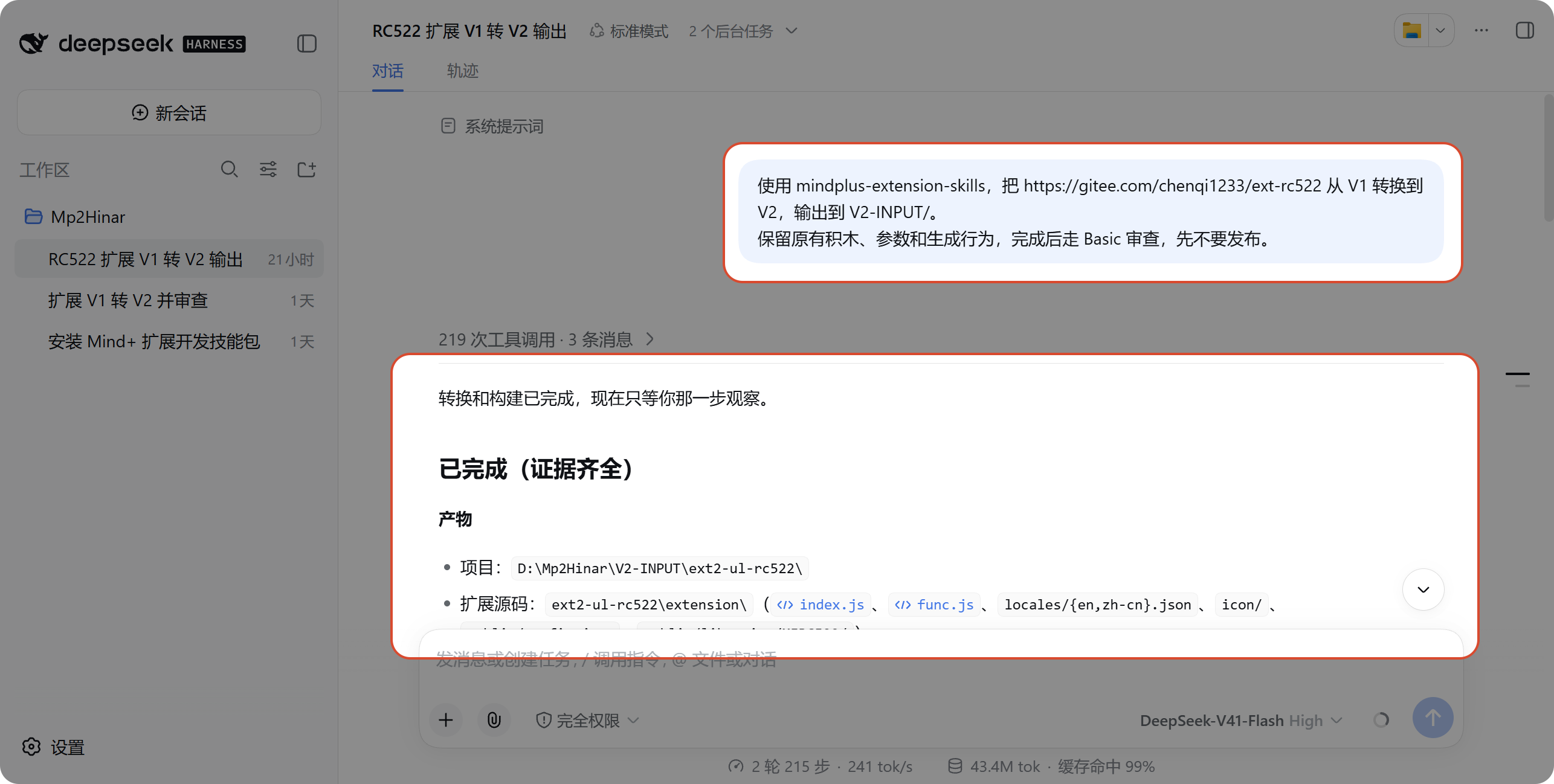1554x784 pixels.
Task: Click the message input field
Action: point(941,660)
